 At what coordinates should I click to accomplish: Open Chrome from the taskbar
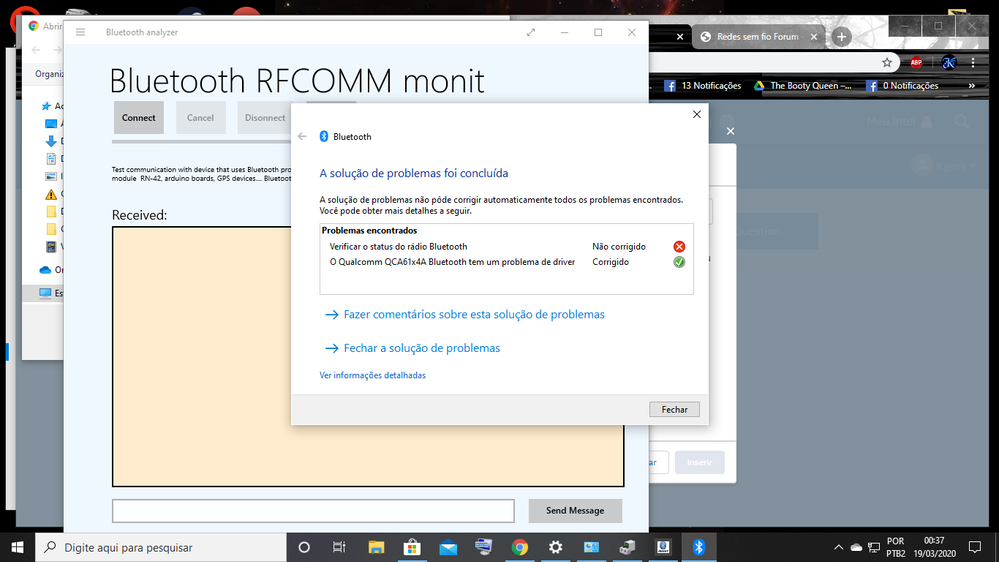(520, 547)
